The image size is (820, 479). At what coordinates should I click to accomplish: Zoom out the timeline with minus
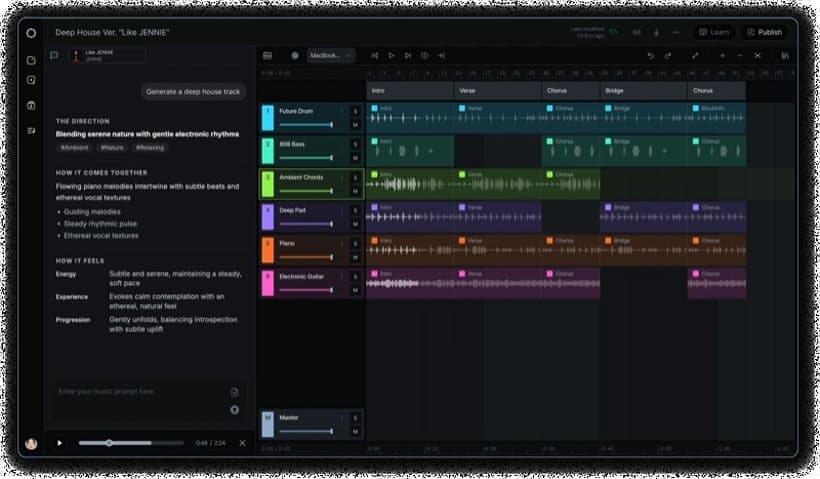(x=740, y=55)
